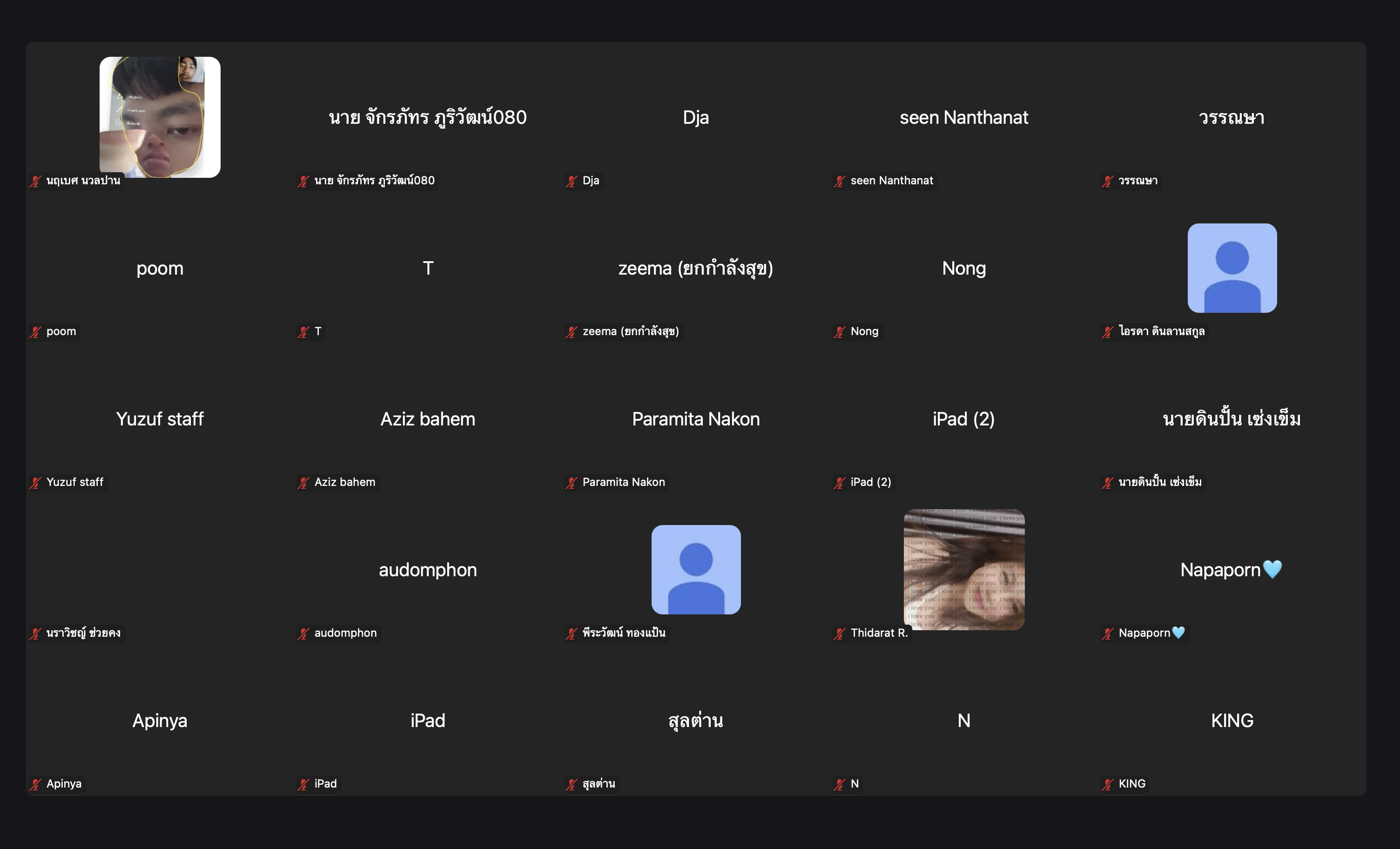Click muted mic icon next to Nong
Viewport: 1400px width, 849px height.
(840, 332)
